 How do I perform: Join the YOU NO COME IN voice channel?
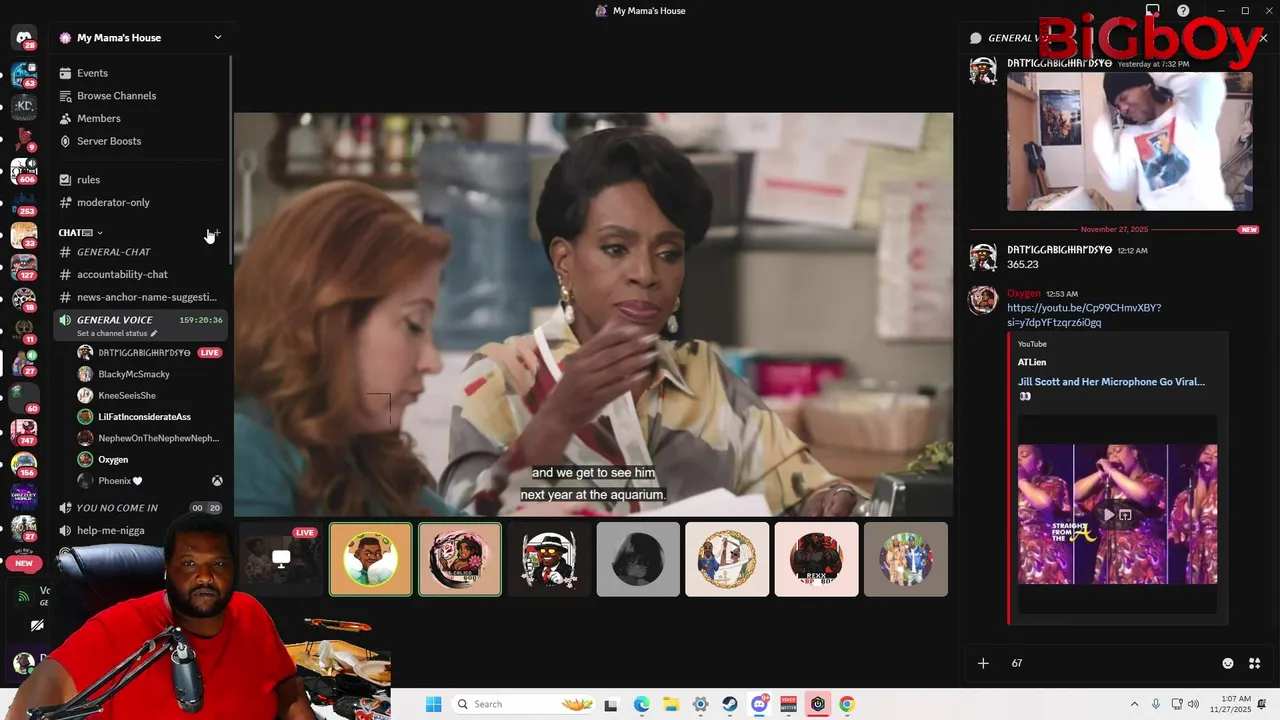[117, 508]
